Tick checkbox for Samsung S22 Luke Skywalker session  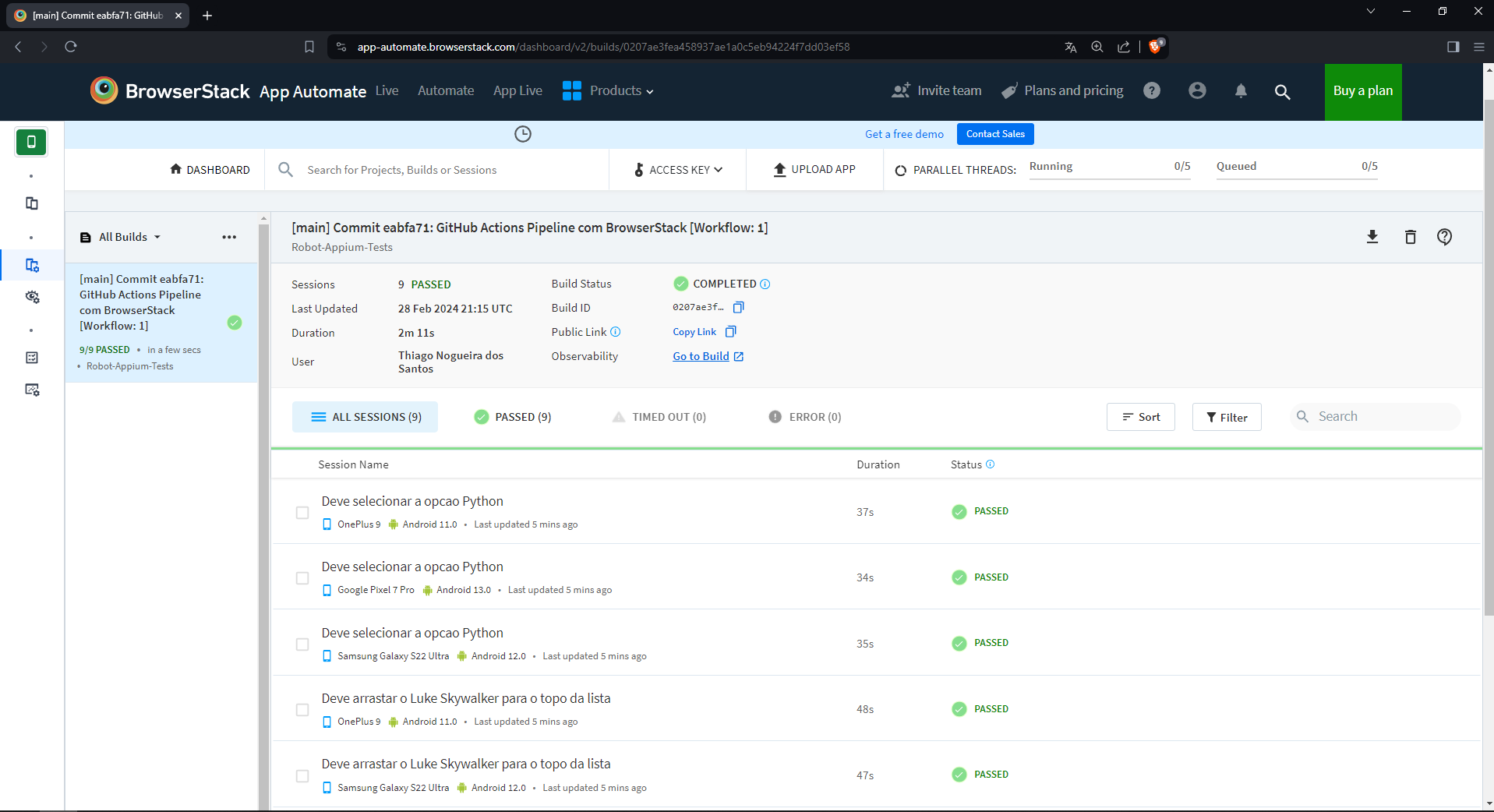click(x=302, y=776)
